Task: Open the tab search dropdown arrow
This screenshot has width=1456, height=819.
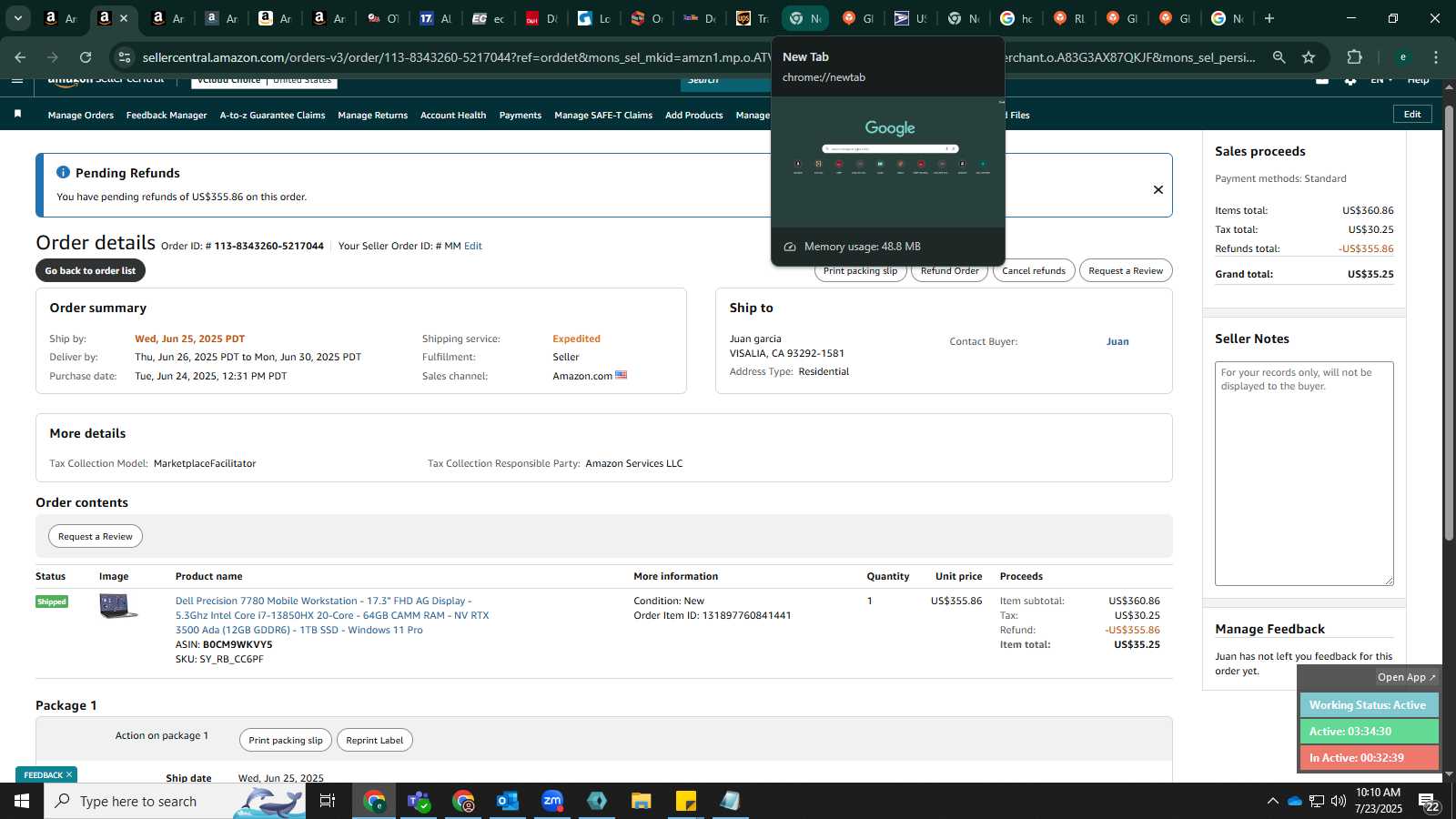Action: pyautogui.click(x=17, y=18)
